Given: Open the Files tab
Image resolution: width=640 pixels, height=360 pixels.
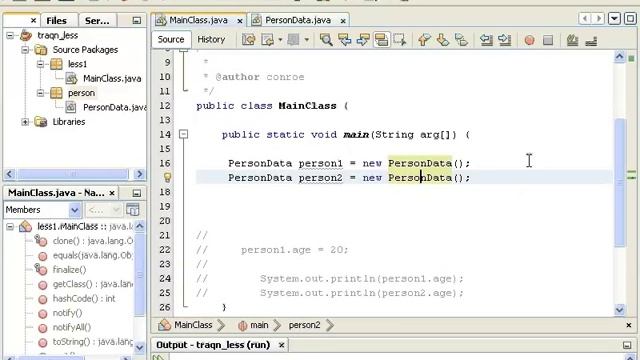Looking at the screenshot, I should [x=56, y=20].
